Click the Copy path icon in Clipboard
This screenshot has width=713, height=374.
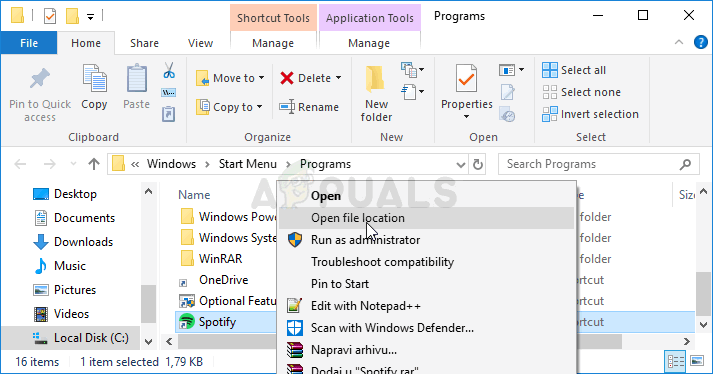168,93
